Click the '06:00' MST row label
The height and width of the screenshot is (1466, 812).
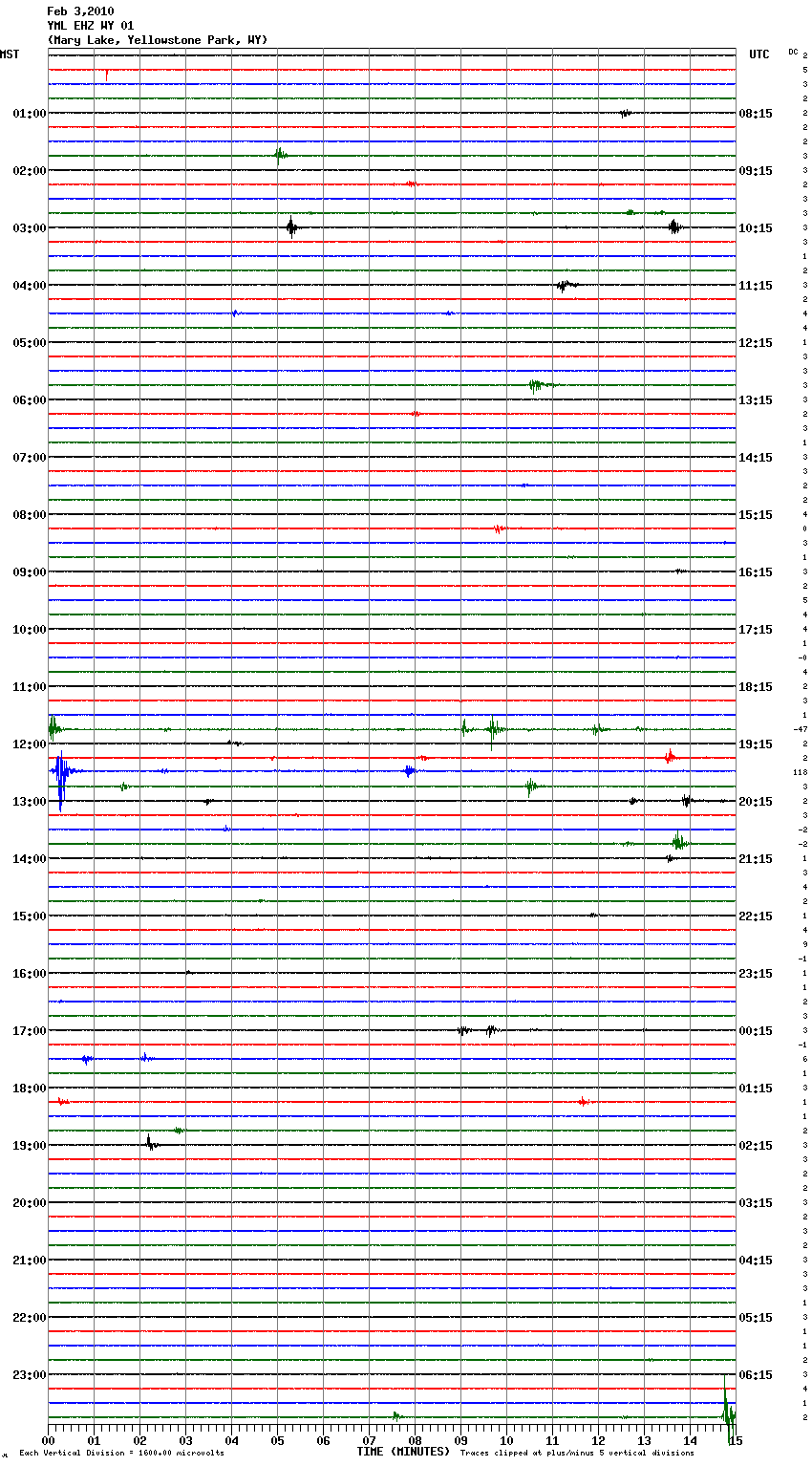point(30,400)
